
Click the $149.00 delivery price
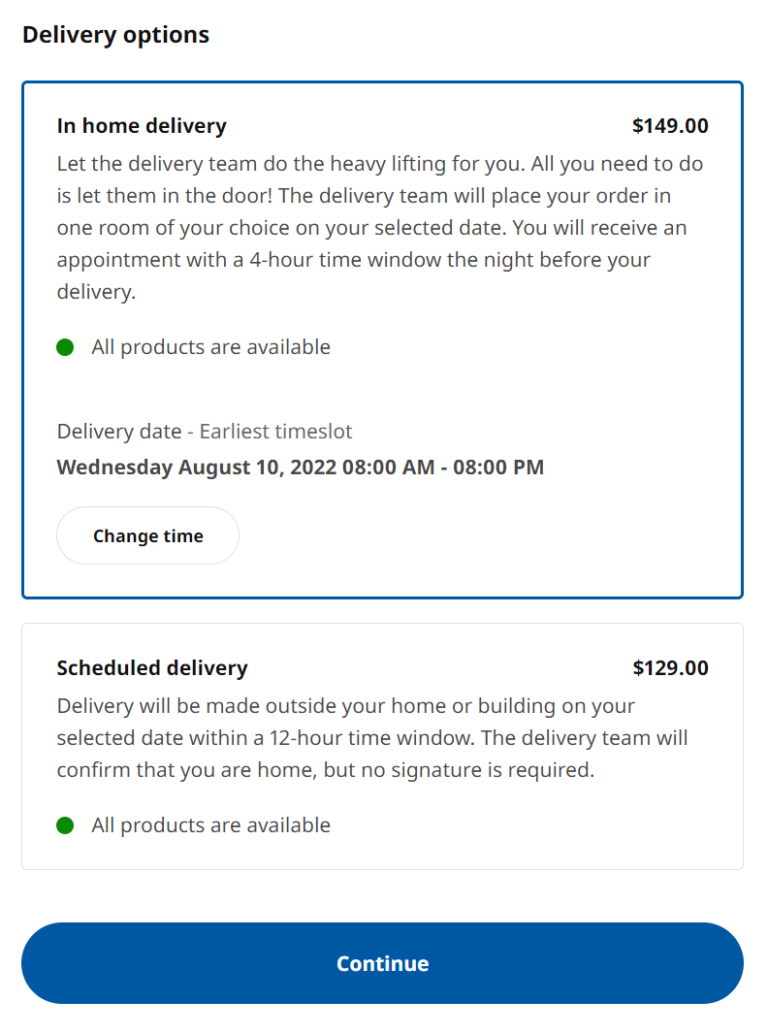click(x=670, y=126)
